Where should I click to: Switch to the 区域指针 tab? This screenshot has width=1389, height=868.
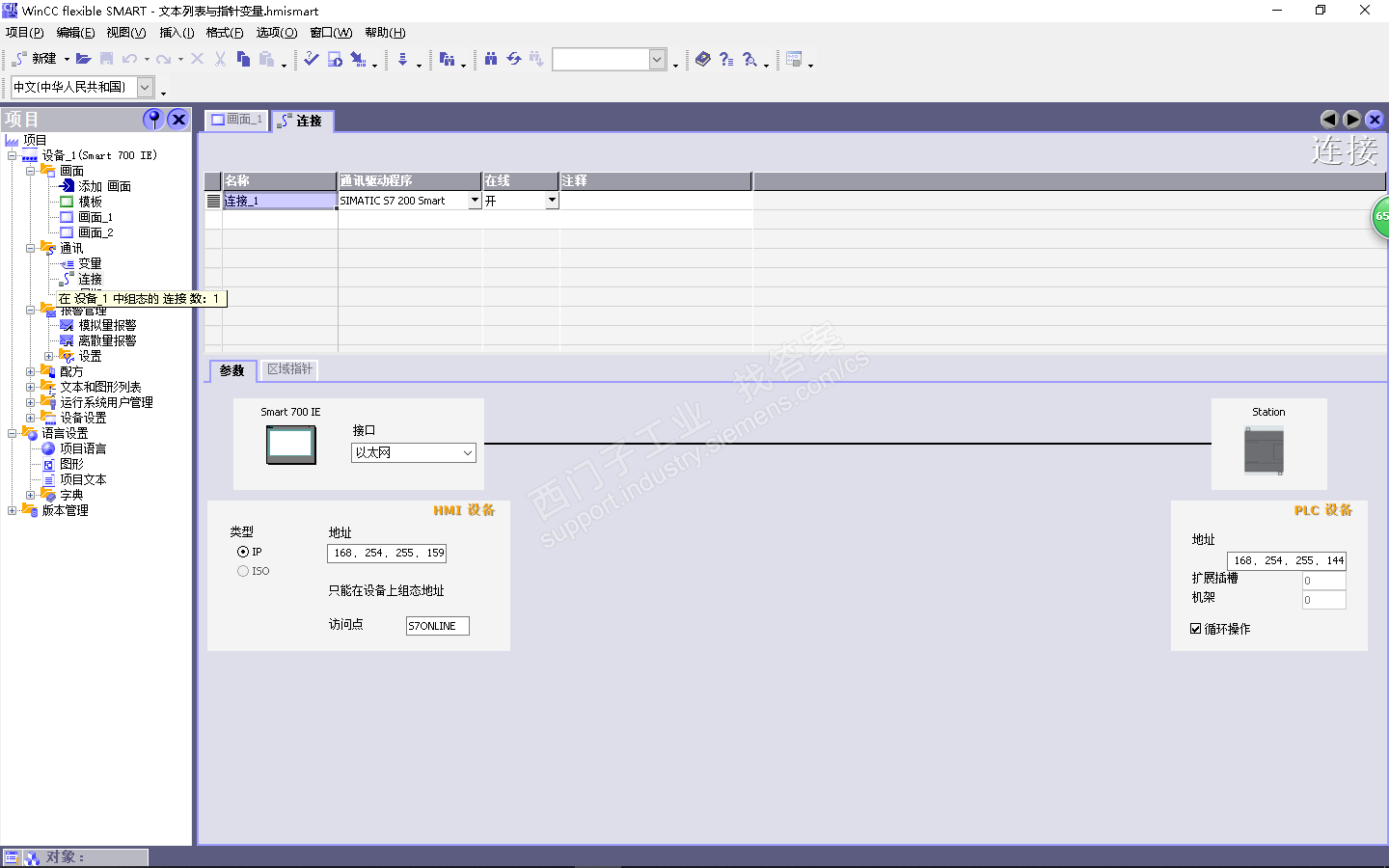289,369
